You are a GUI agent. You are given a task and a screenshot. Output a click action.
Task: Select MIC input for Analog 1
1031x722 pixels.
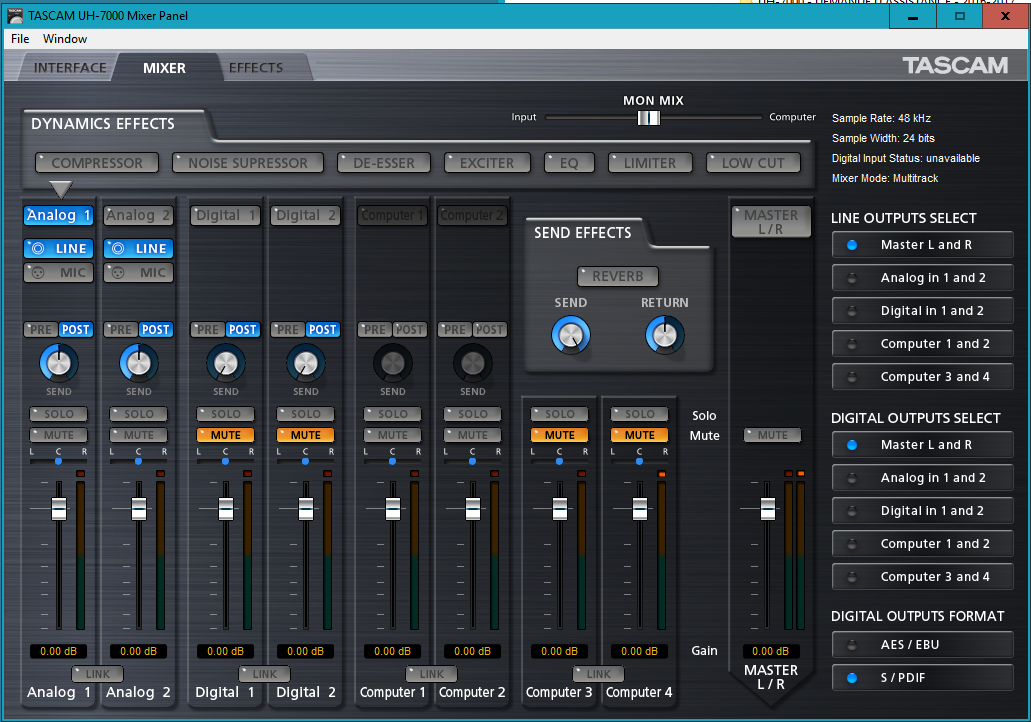[59, 273]
